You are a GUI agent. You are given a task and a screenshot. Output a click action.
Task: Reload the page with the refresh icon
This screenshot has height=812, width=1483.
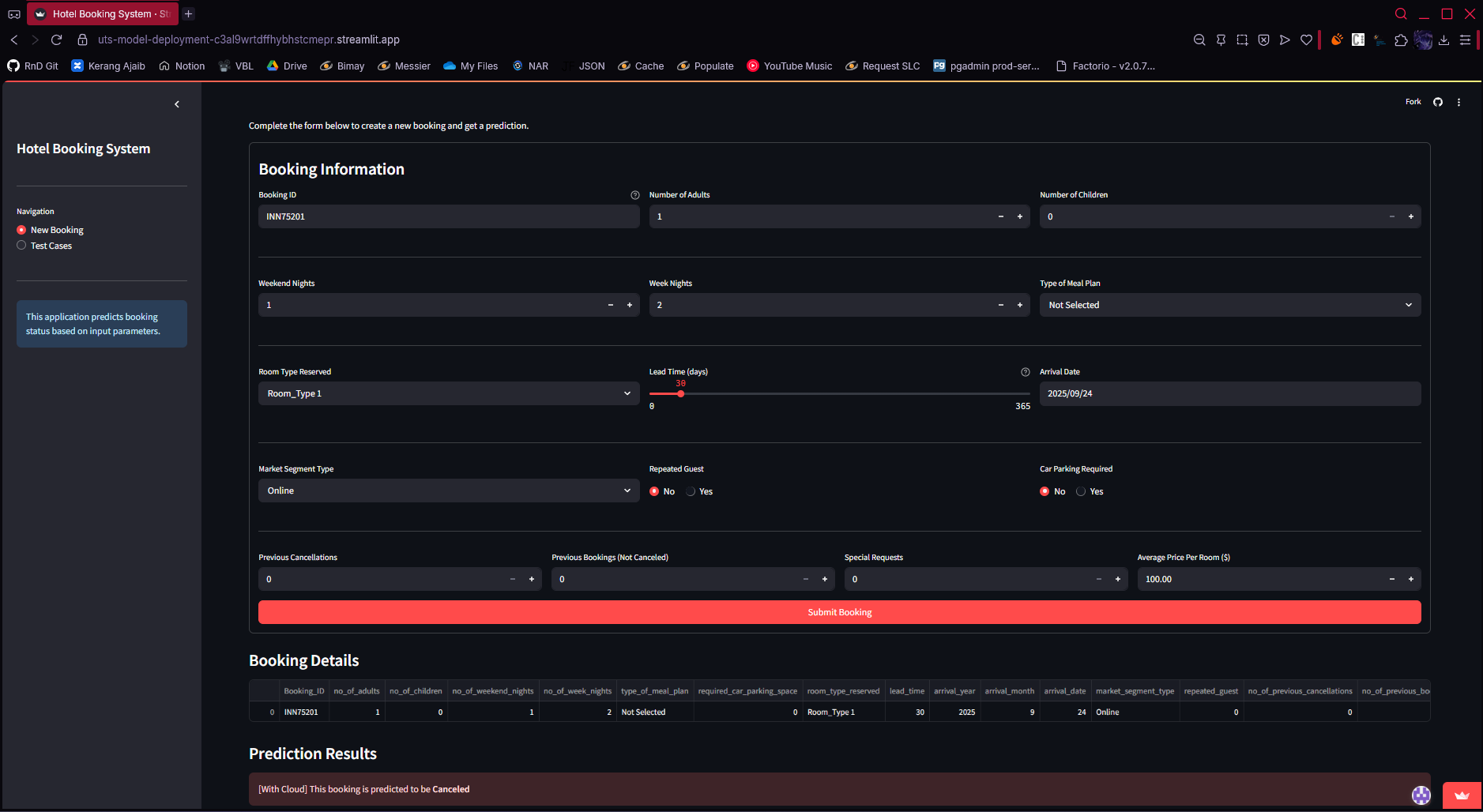[x=56, y=39]
